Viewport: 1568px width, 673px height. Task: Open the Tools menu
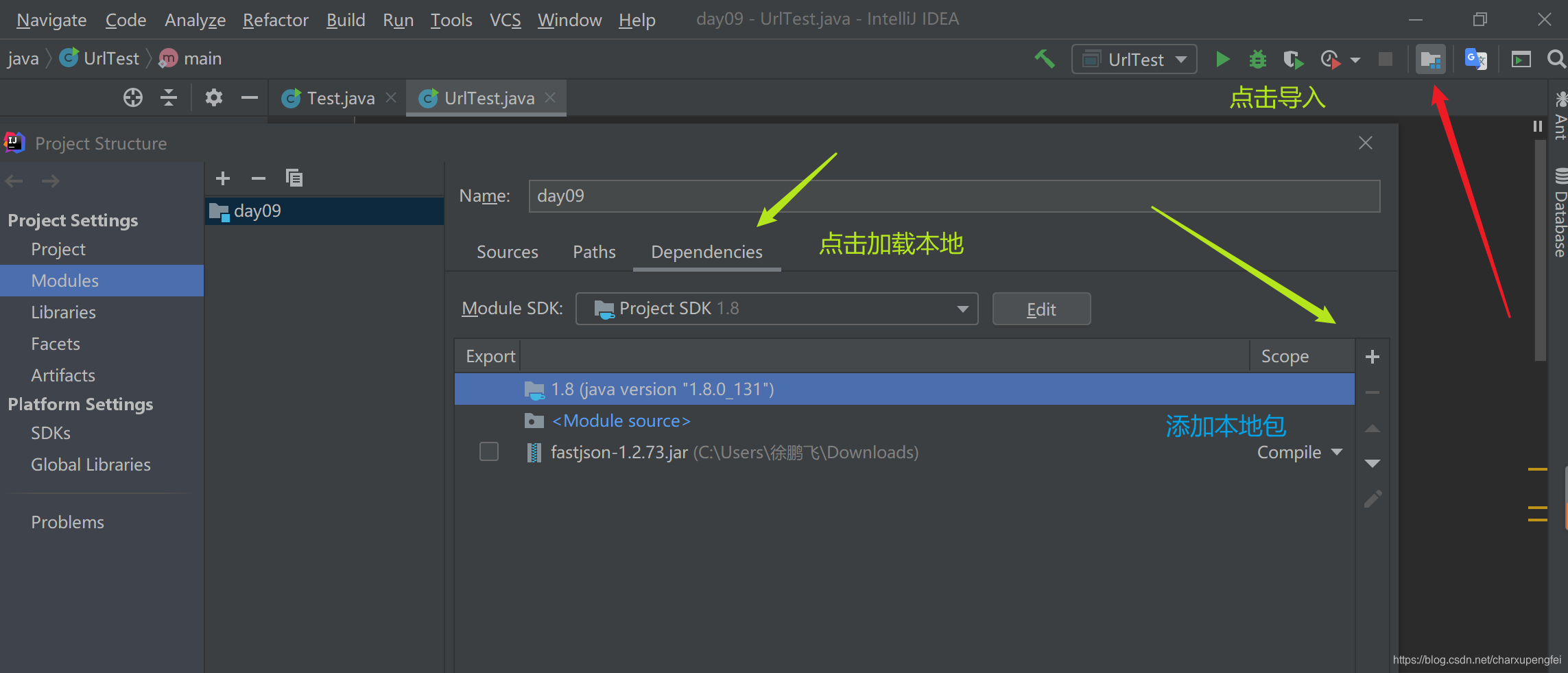451,19
